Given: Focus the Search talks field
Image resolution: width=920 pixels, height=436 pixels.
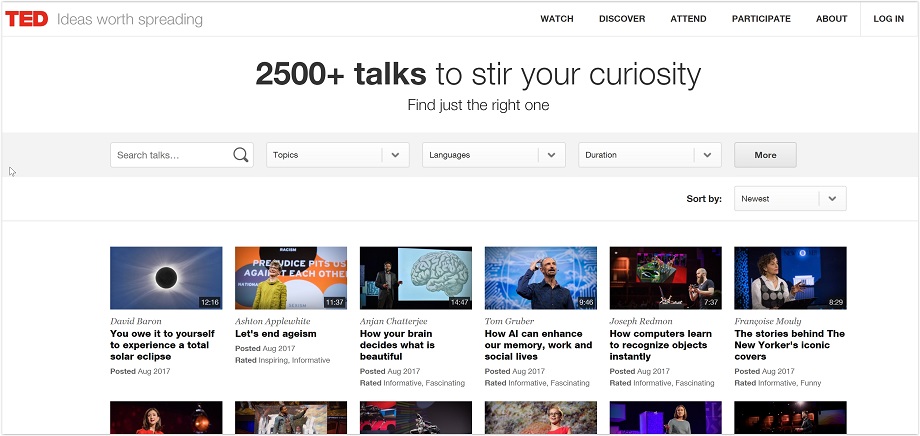Looking at the screenshot, I should (x=182, y=155).
